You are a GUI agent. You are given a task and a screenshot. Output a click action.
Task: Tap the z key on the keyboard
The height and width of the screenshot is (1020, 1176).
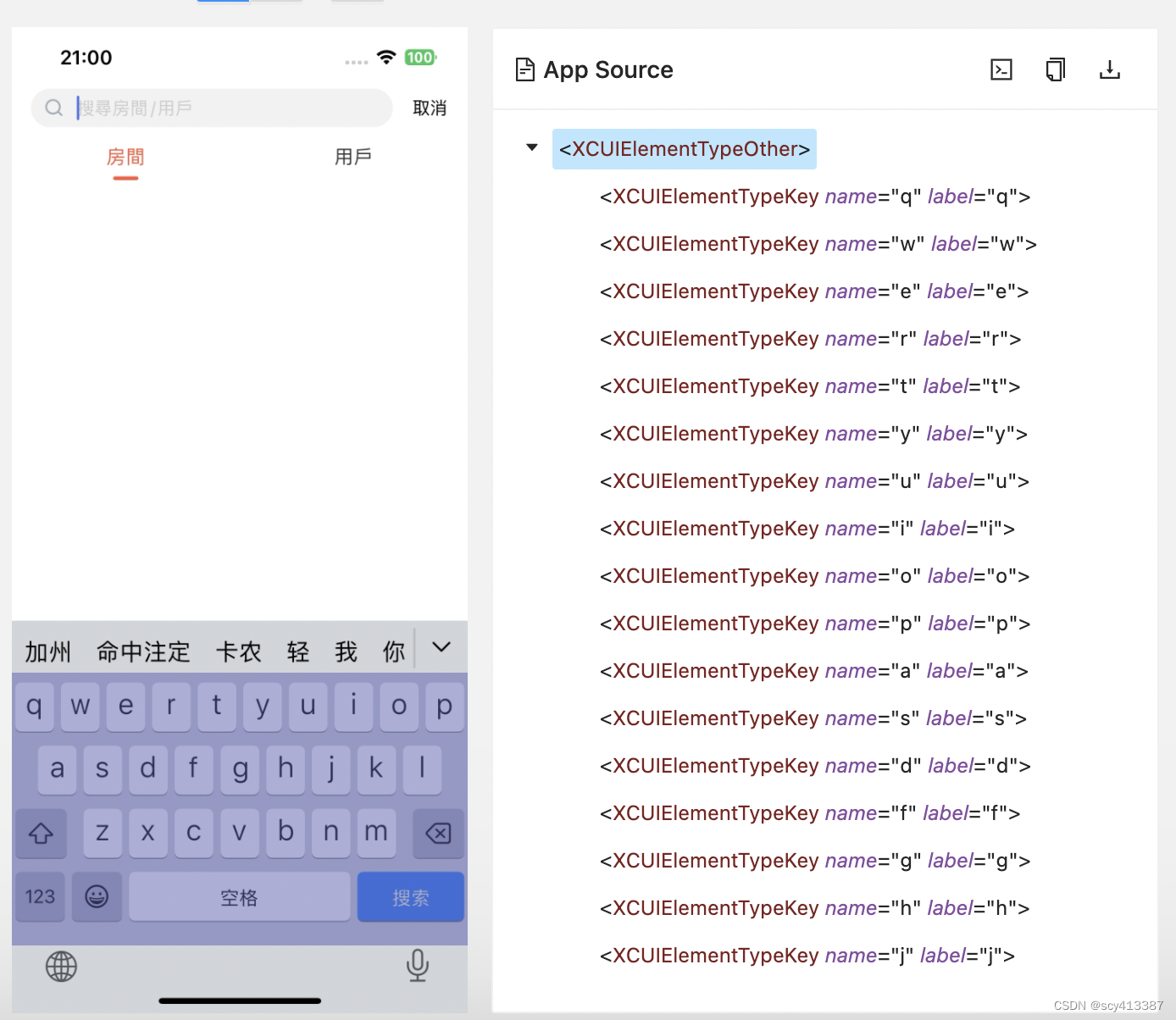tap(103, 833)
